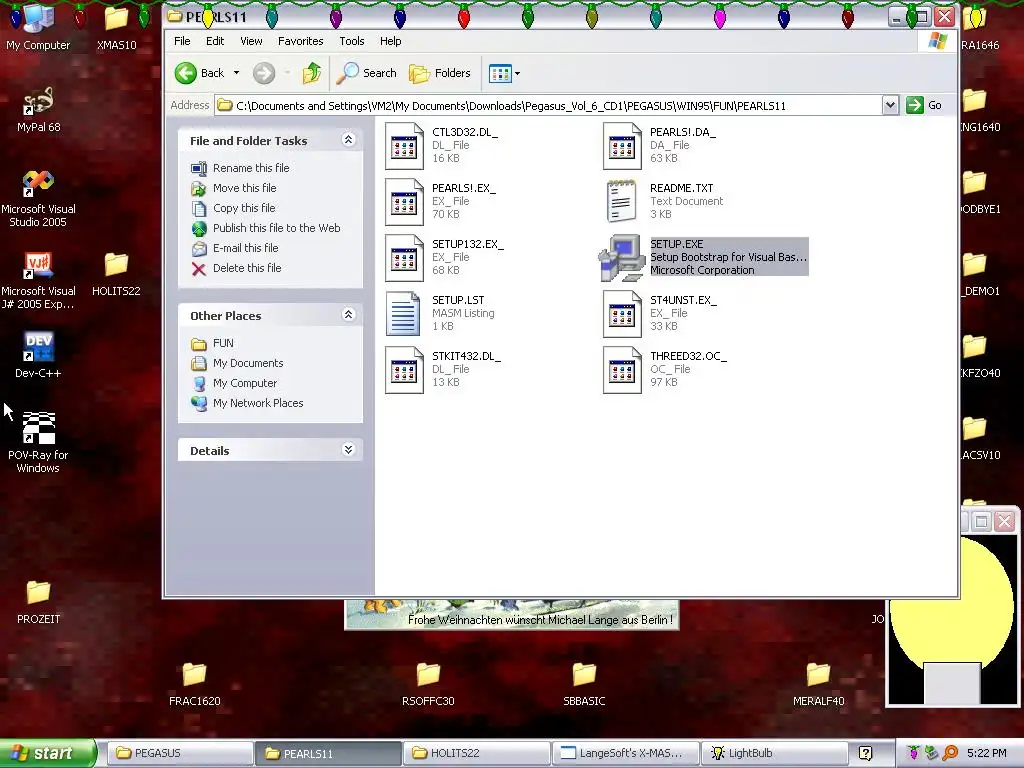Toggle the Folders pane button
This screenshot has height=768, width=1024.
tap(440, 73)
